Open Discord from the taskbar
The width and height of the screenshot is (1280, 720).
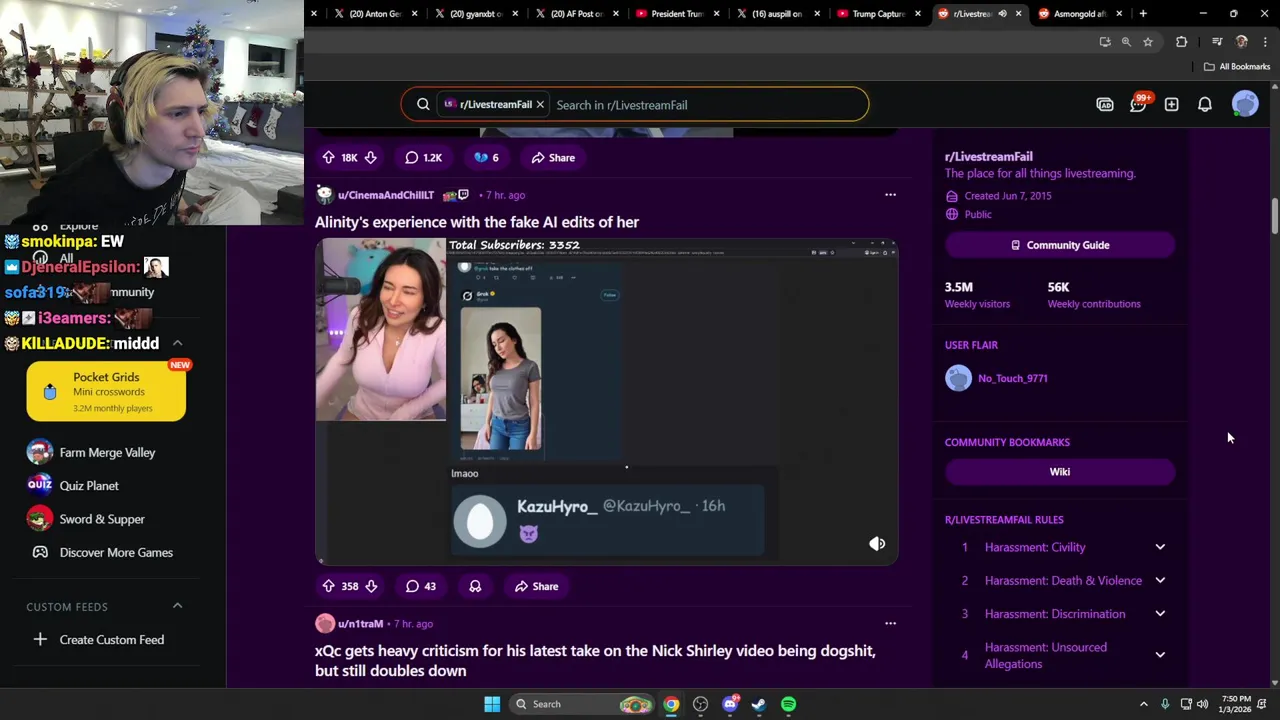[x=730, y=704]
